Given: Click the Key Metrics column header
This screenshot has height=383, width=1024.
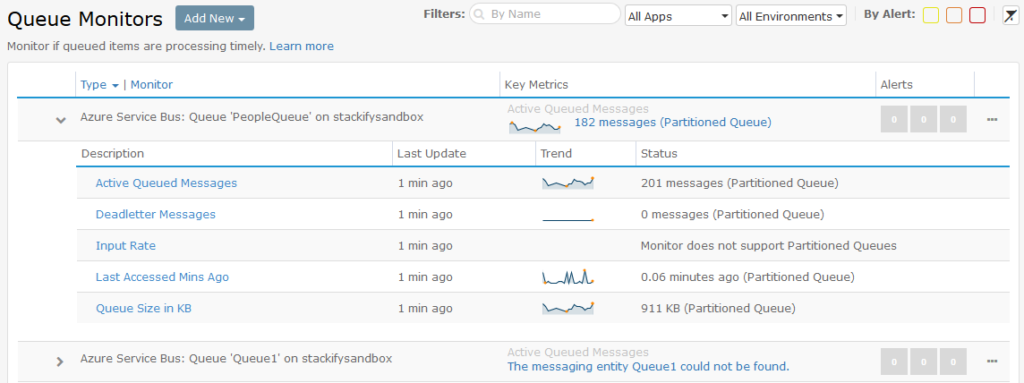Looking at the screenshot, I should click(537, 85).
